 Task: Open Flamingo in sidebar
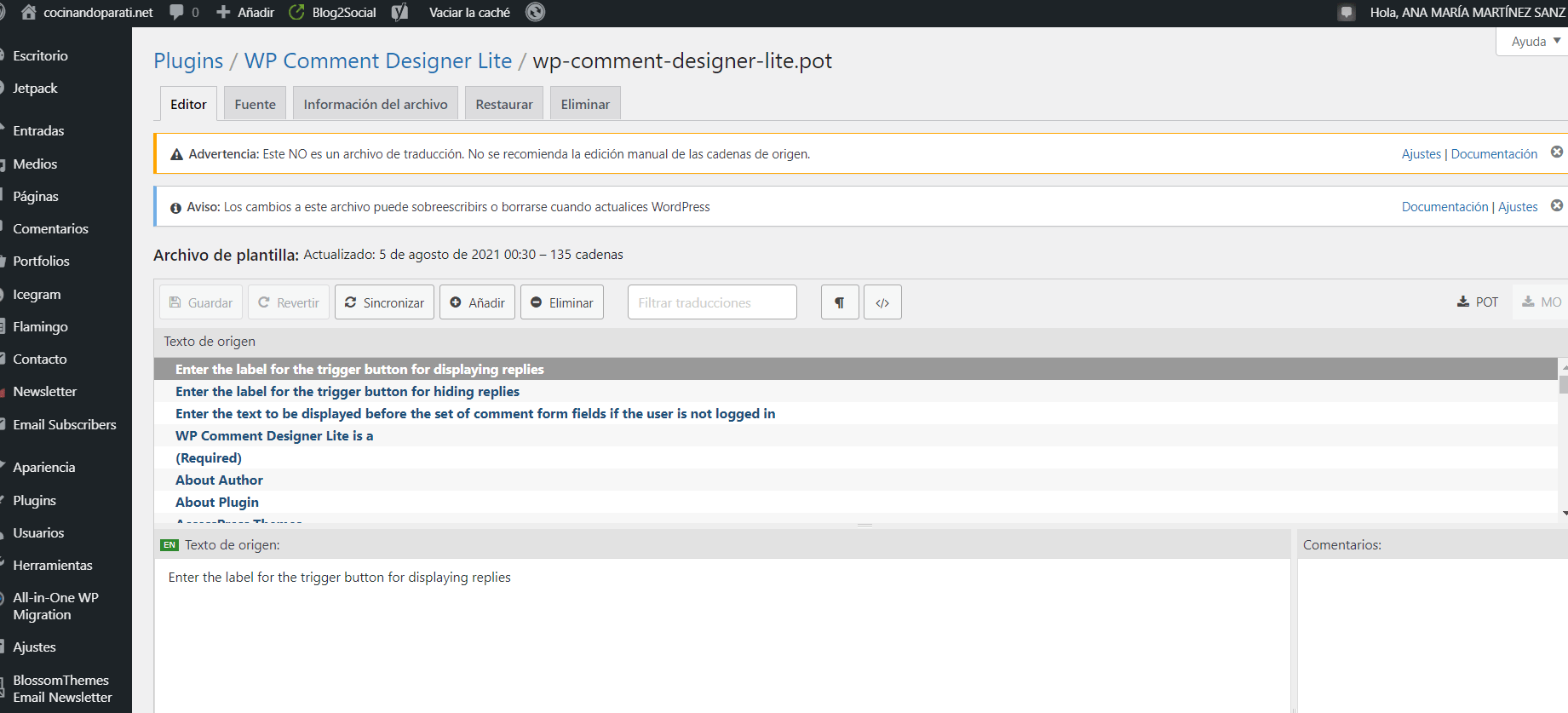[x=40, y=326]
